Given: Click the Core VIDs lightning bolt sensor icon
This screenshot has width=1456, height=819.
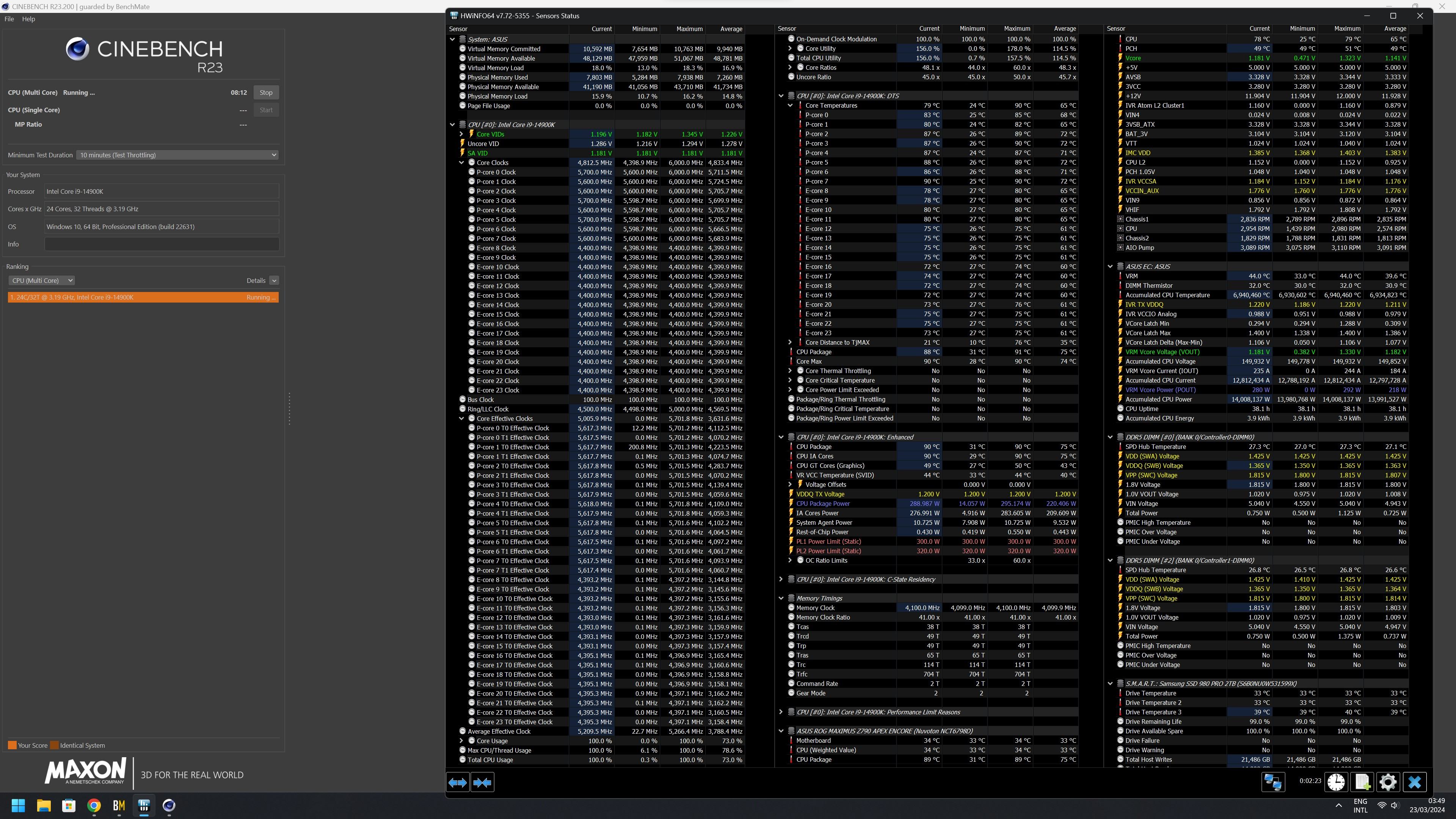Looking at the screenshot, I should [x=471, y=134].
